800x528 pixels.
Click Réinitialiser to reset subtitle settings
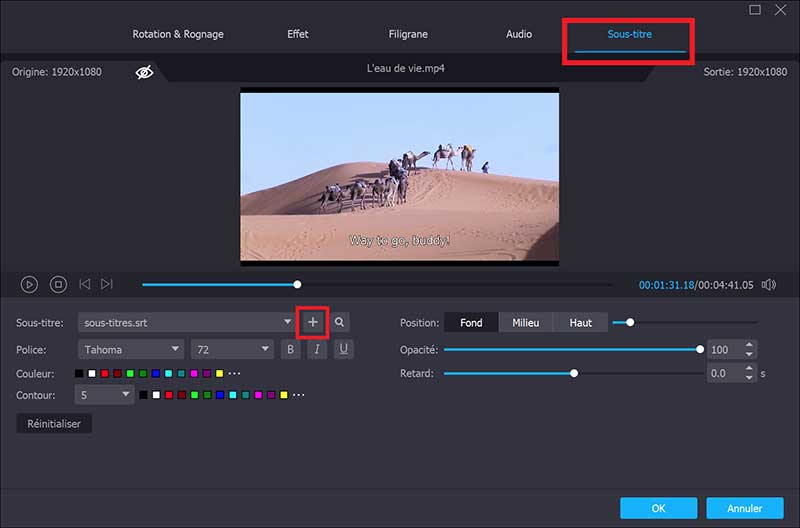(54, 424)
